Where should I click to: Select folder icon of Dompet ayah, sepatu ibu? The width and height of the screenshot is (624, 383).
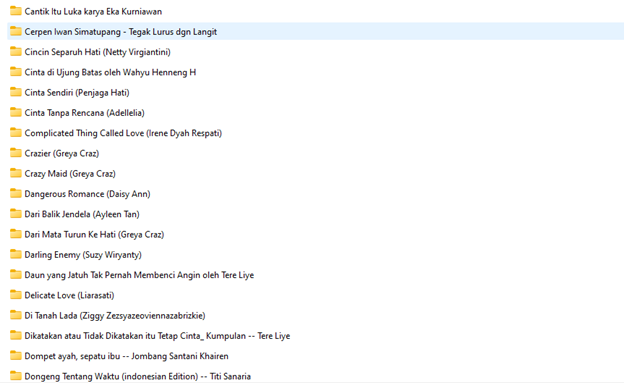tap(16, 356)
